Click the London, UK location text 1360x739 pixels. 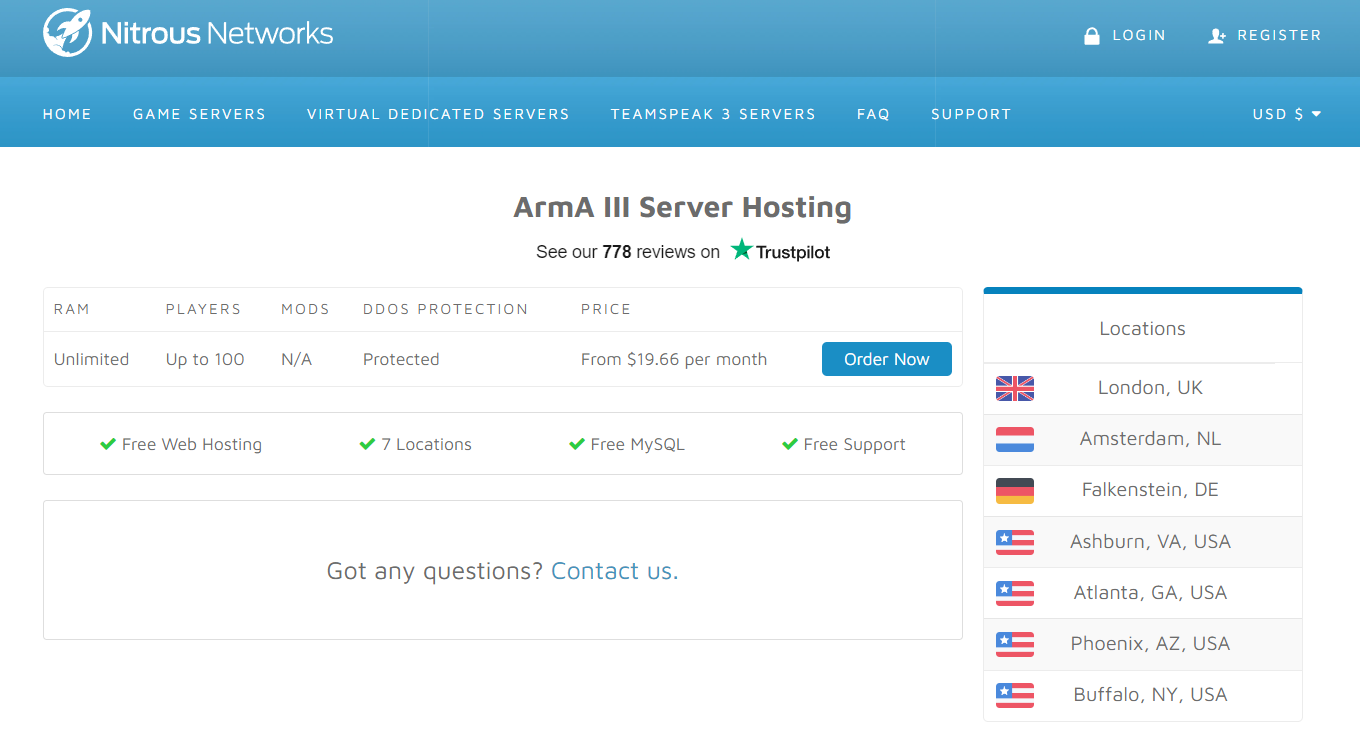(x=1150, y=388)
